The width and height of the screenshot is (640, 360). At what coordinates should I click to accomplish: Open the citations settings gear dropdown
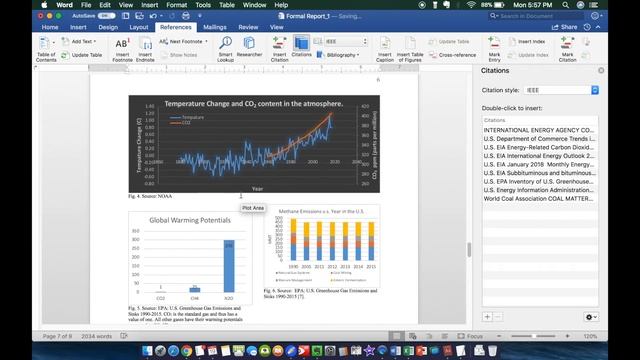(x=591, y=317)
